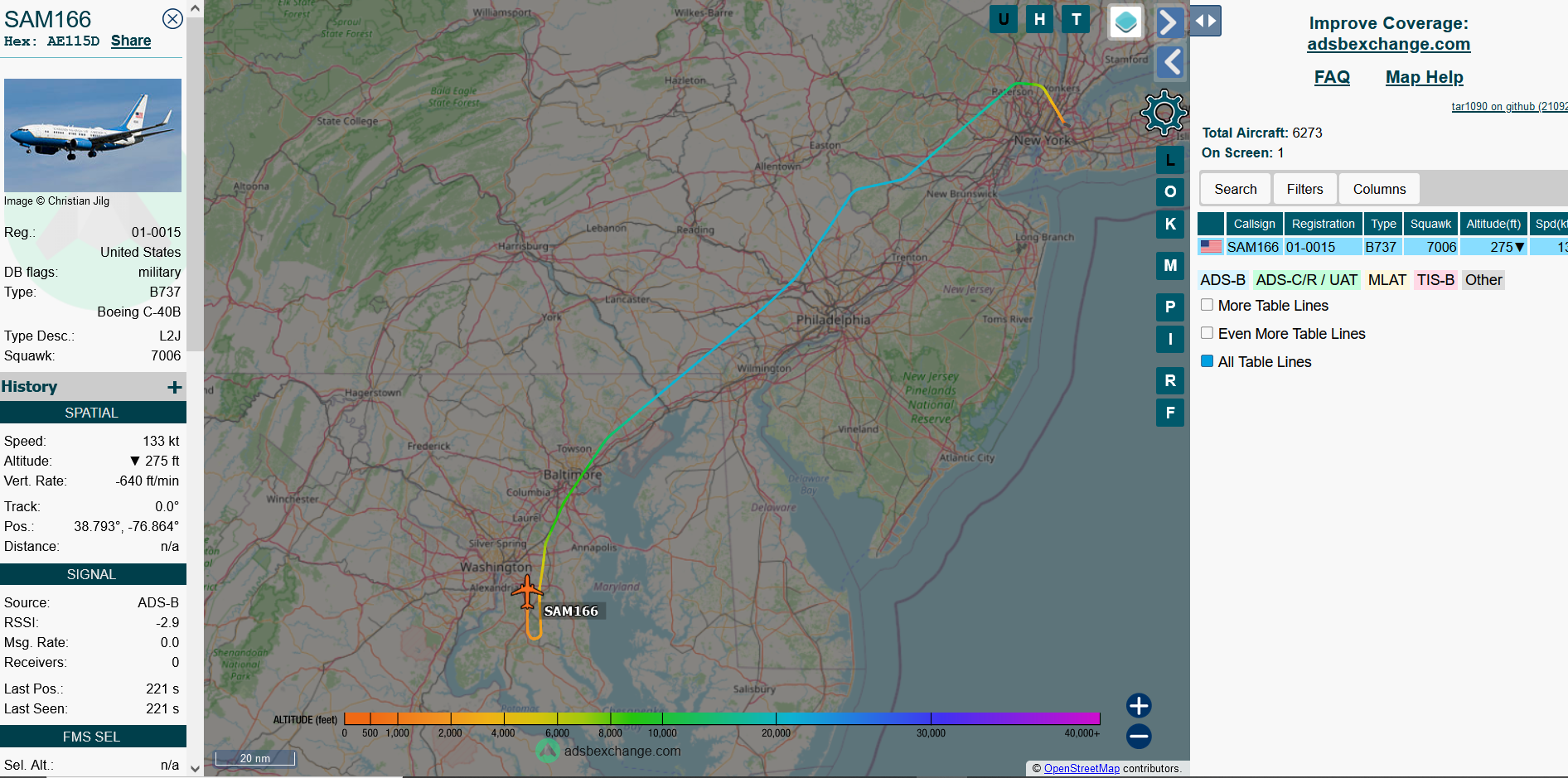Select SAM166 callsign cell in table
The height and width of the screenshot is (778, 1568).
tap(1253, 247)
